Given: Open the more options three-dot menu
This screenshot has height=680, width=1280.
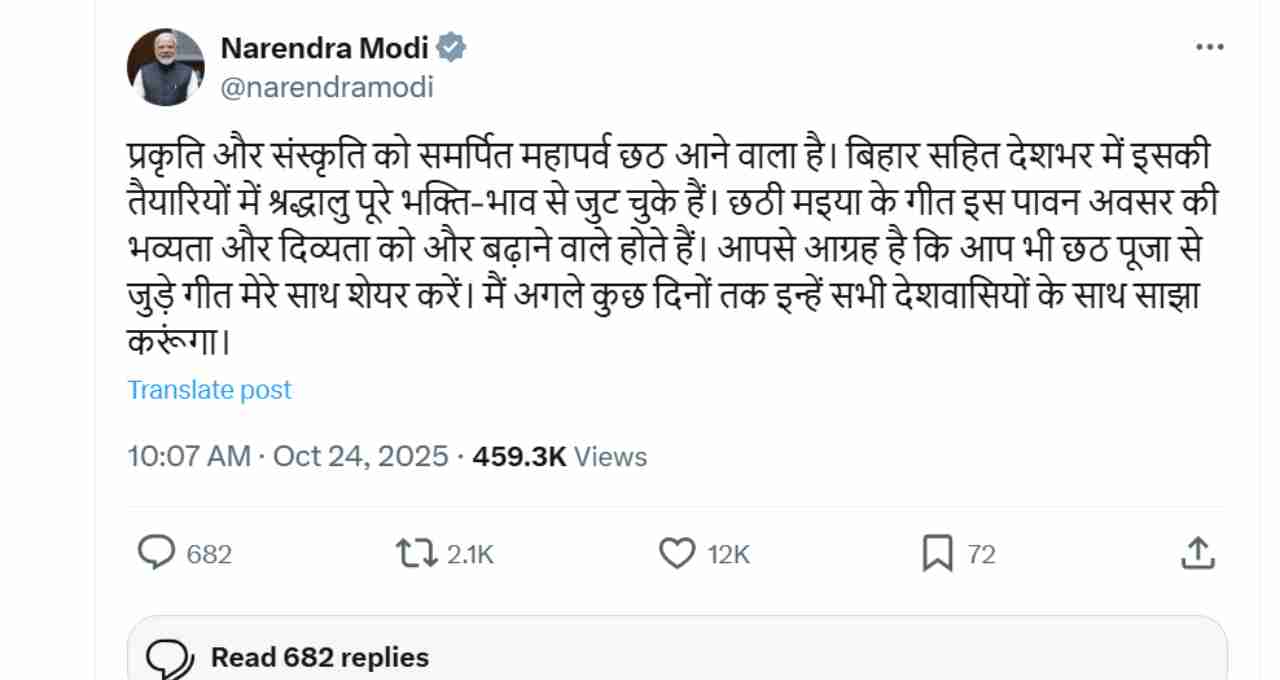Looking at the screenshot, I should tap(1210, 47).
